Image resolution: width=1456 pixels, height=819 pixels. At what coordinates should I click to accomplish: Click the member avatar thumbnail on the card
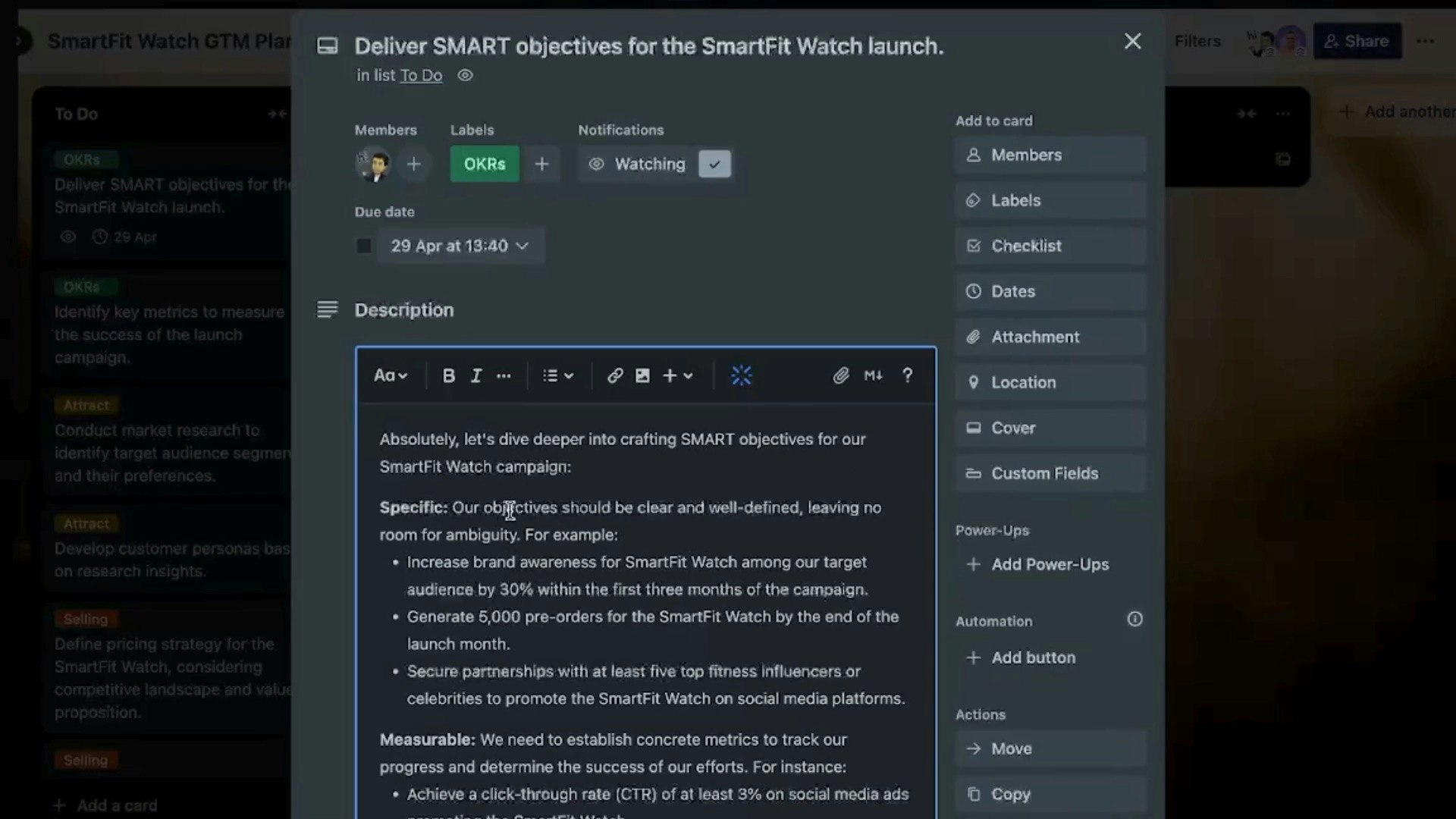point(373,164)
